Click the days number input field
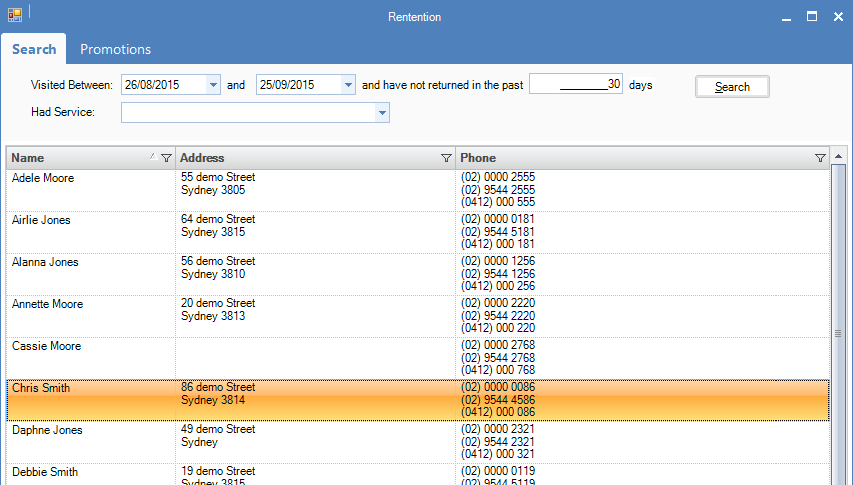 576,85
